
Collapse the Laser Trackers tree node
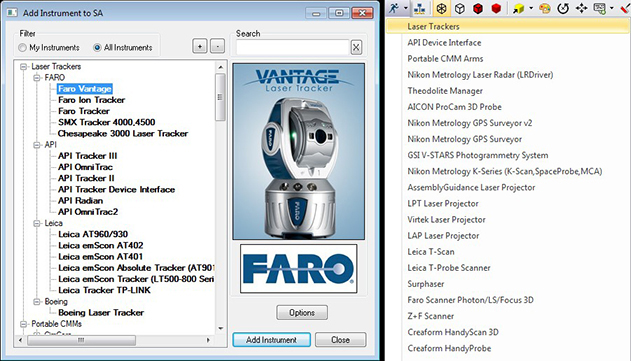point(24,67)
